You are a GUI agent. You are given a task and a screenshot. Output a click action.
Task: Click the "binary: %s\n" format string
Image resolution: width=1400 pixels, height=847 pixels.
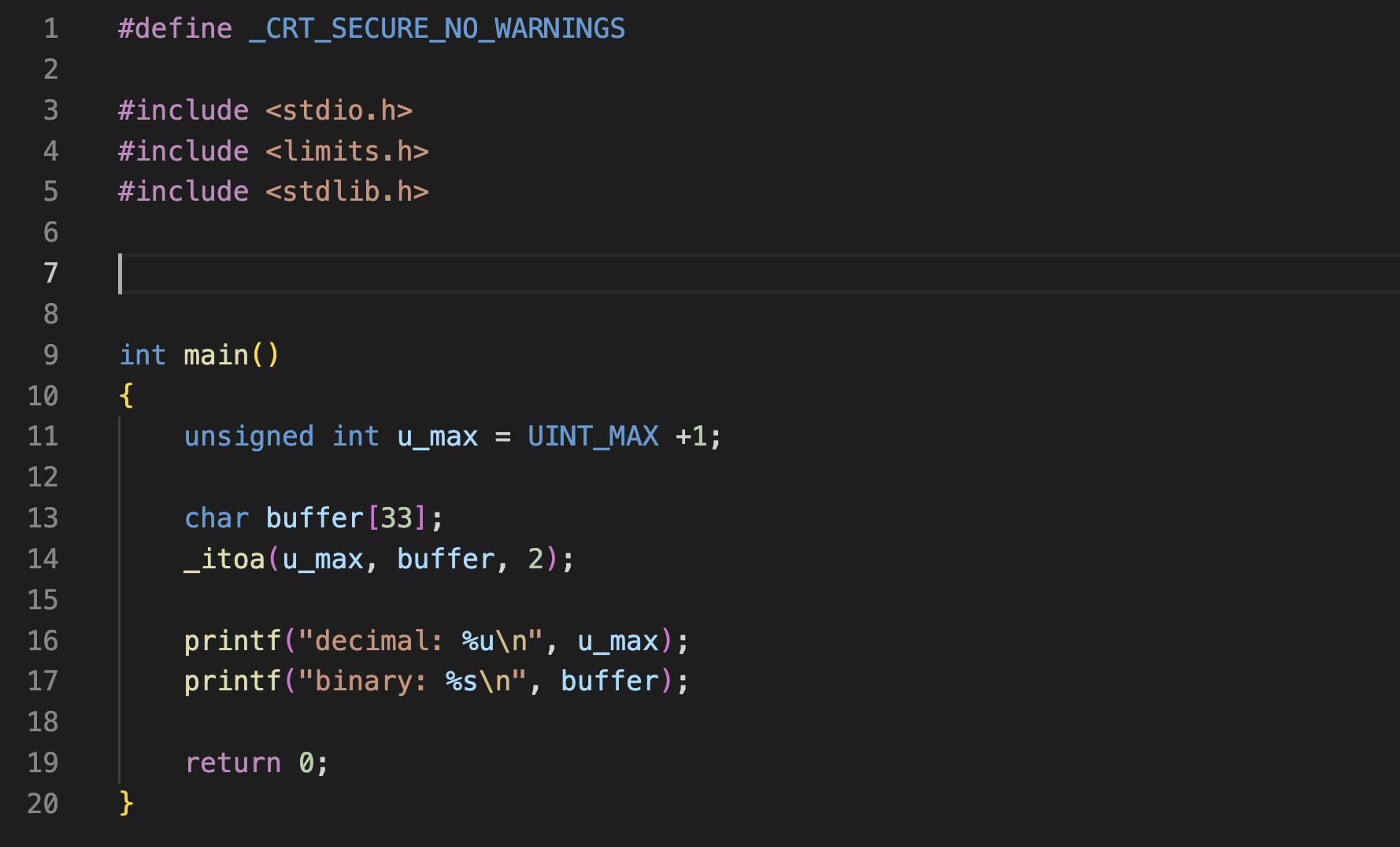point(413,681)
